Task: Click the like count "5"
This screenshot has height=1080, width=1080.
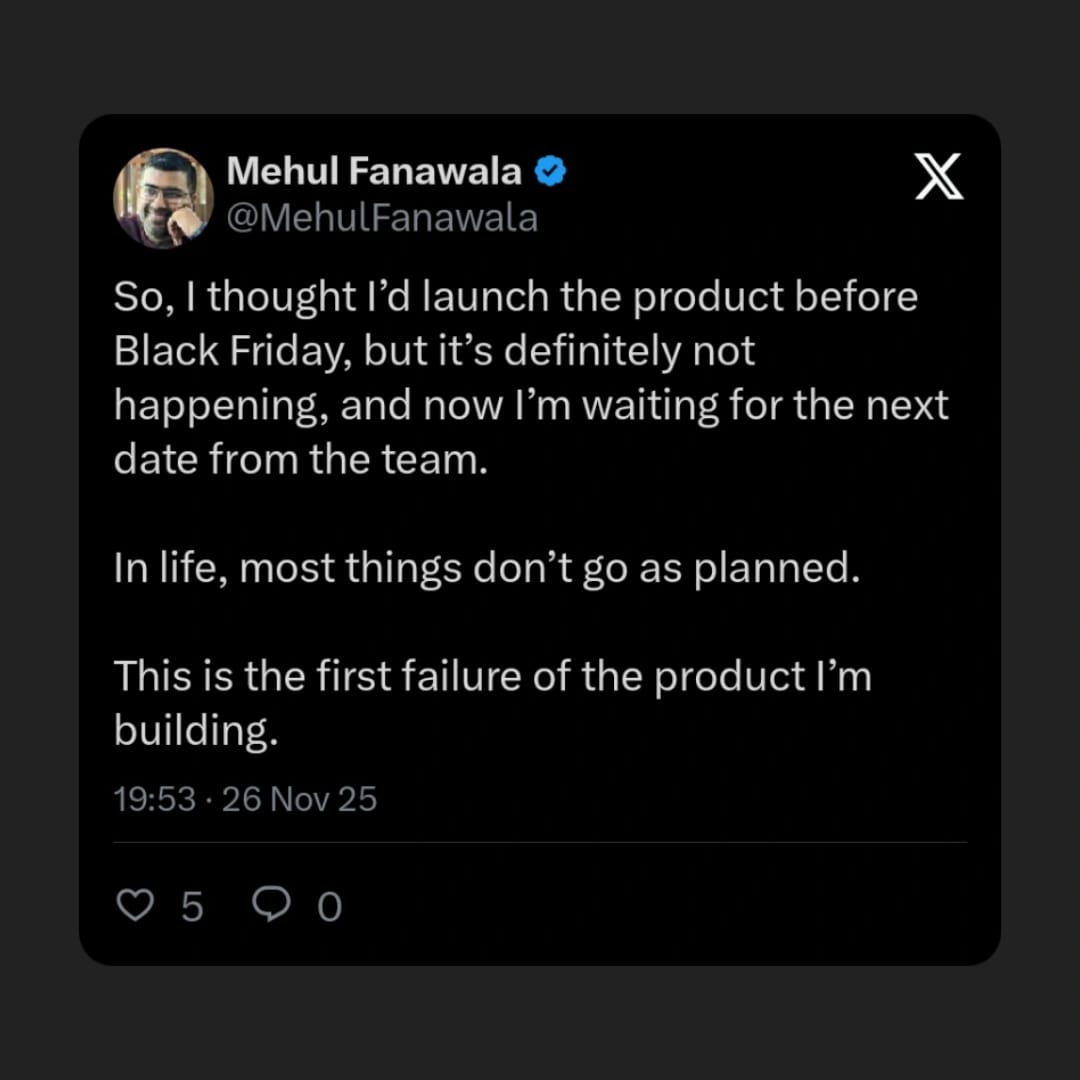Action: click(x=192, y=907)
